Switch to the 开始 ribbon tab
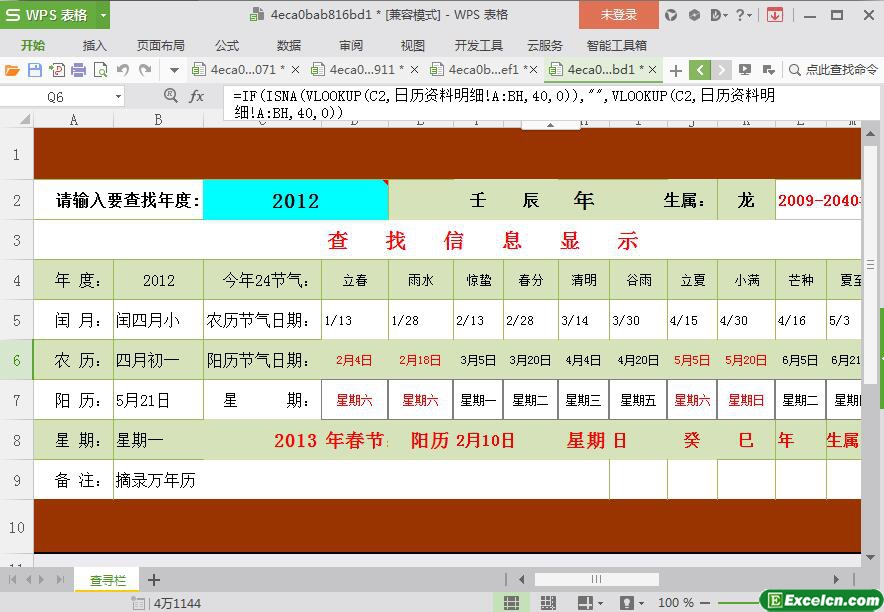 [x=33, y=46]
